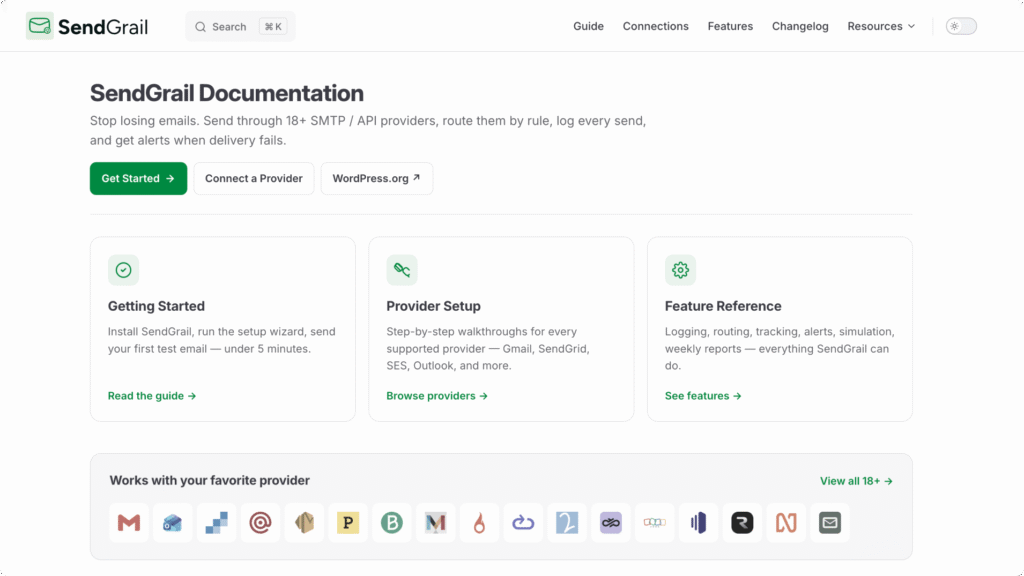Click the Feature Reference card heading
This screenshot has height=576, width=1024.
point(723,306)
